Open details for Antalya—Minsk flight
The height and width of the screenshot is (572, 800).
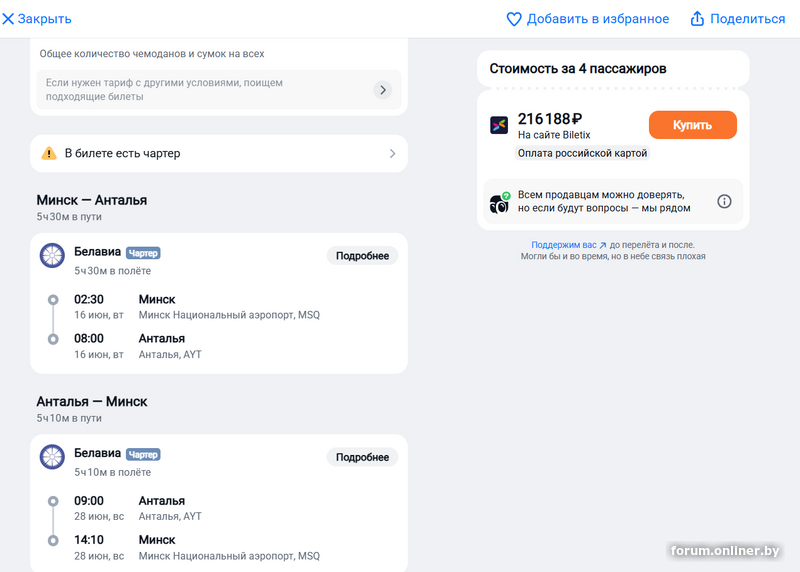point(362,457)
